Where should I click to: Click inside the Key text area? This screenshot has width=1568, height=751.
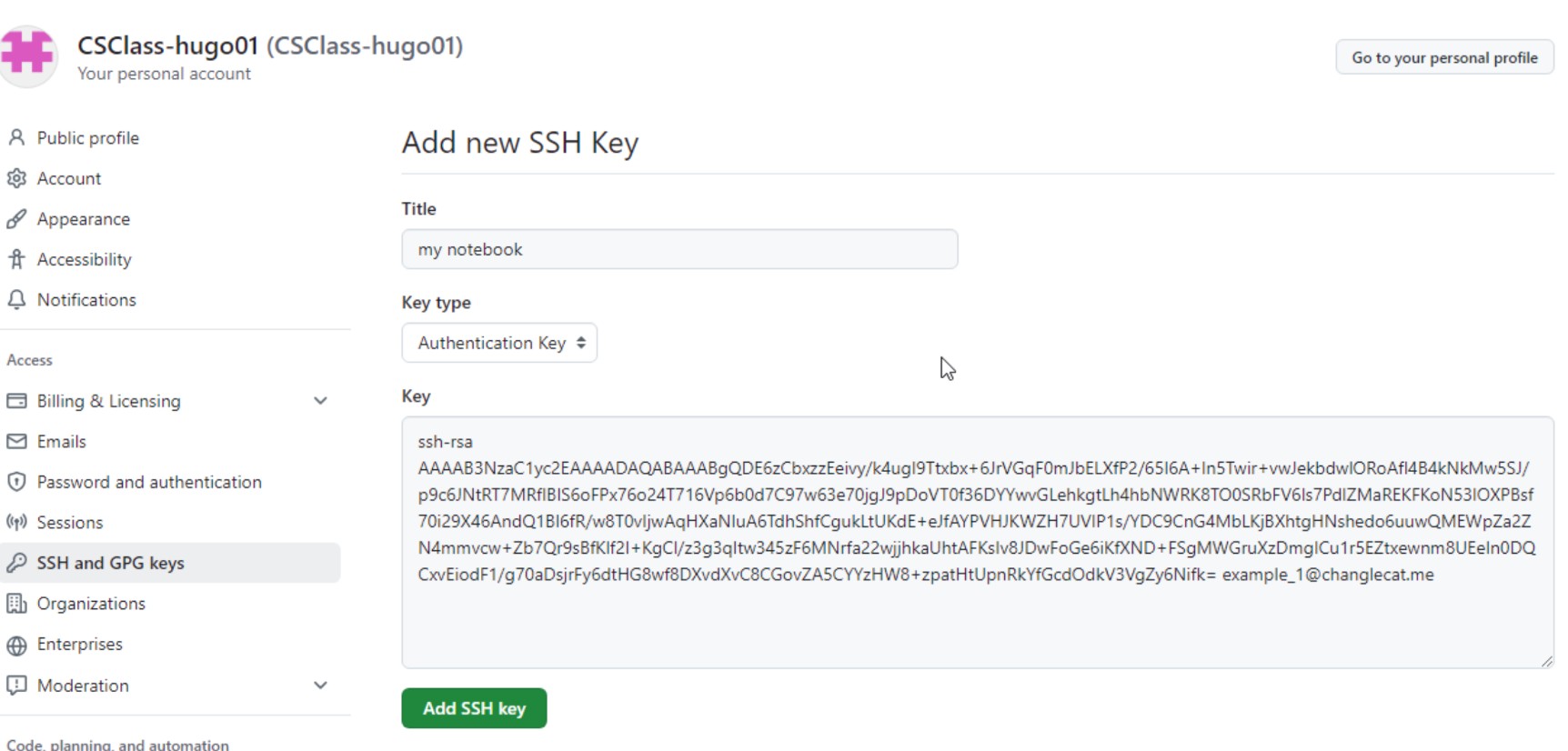(978, 543)
